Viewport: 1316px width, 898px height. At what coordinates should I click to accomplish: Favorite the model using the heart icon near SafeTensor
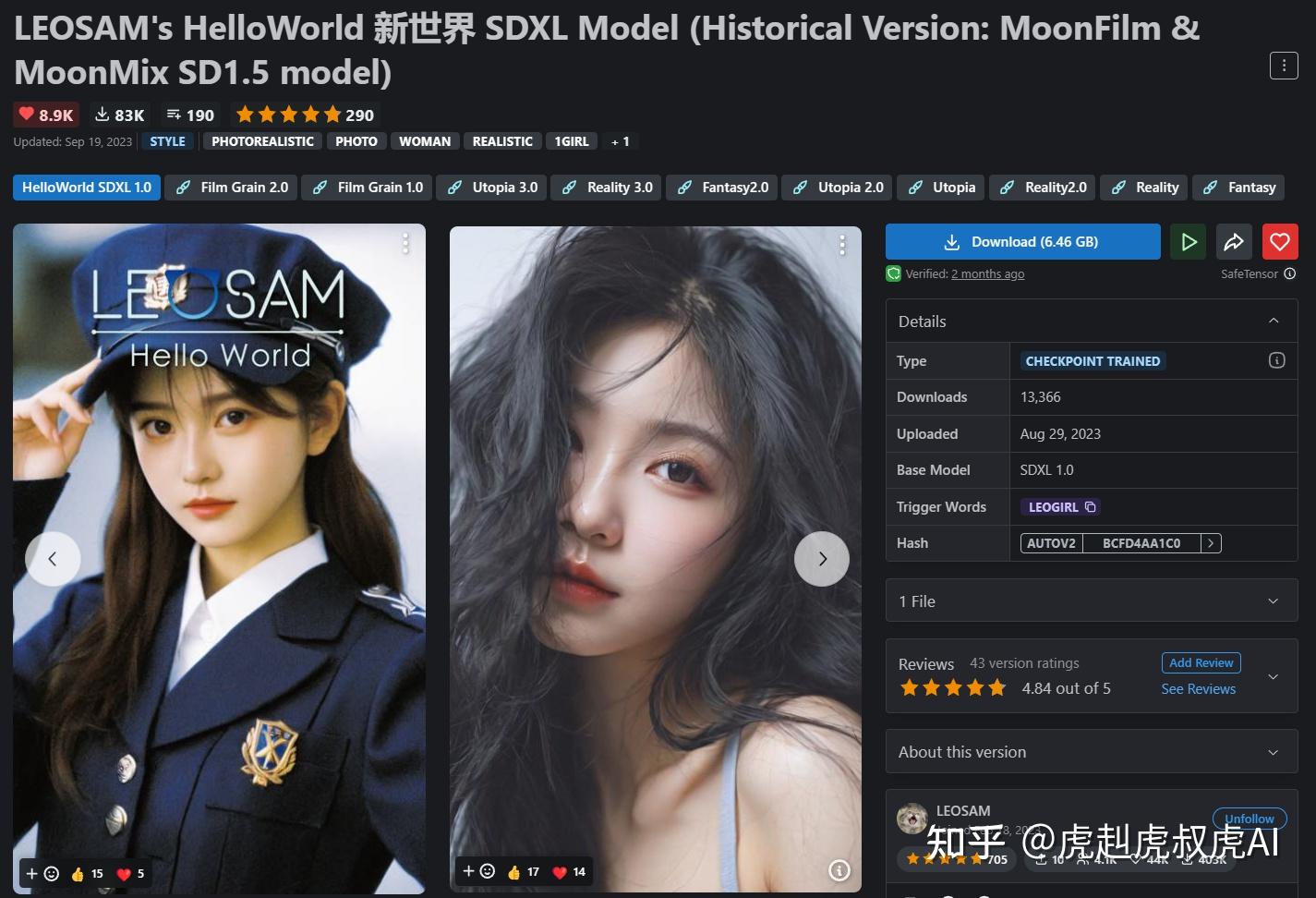pos(1280,241)
